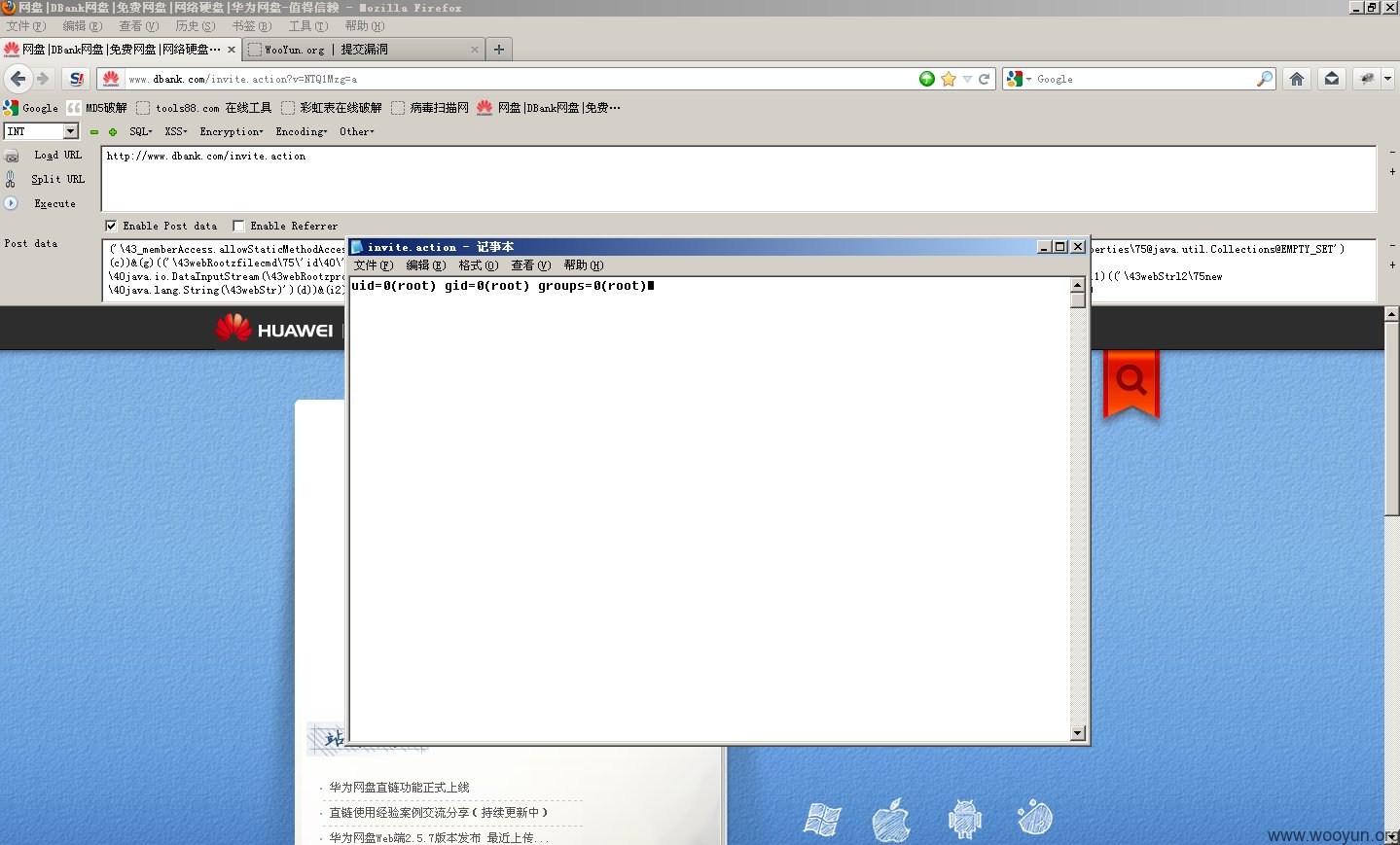This screenshot has width=1400, height=845.
Task: Expand the XSS dropdown menu
Action: coord(176,131)
